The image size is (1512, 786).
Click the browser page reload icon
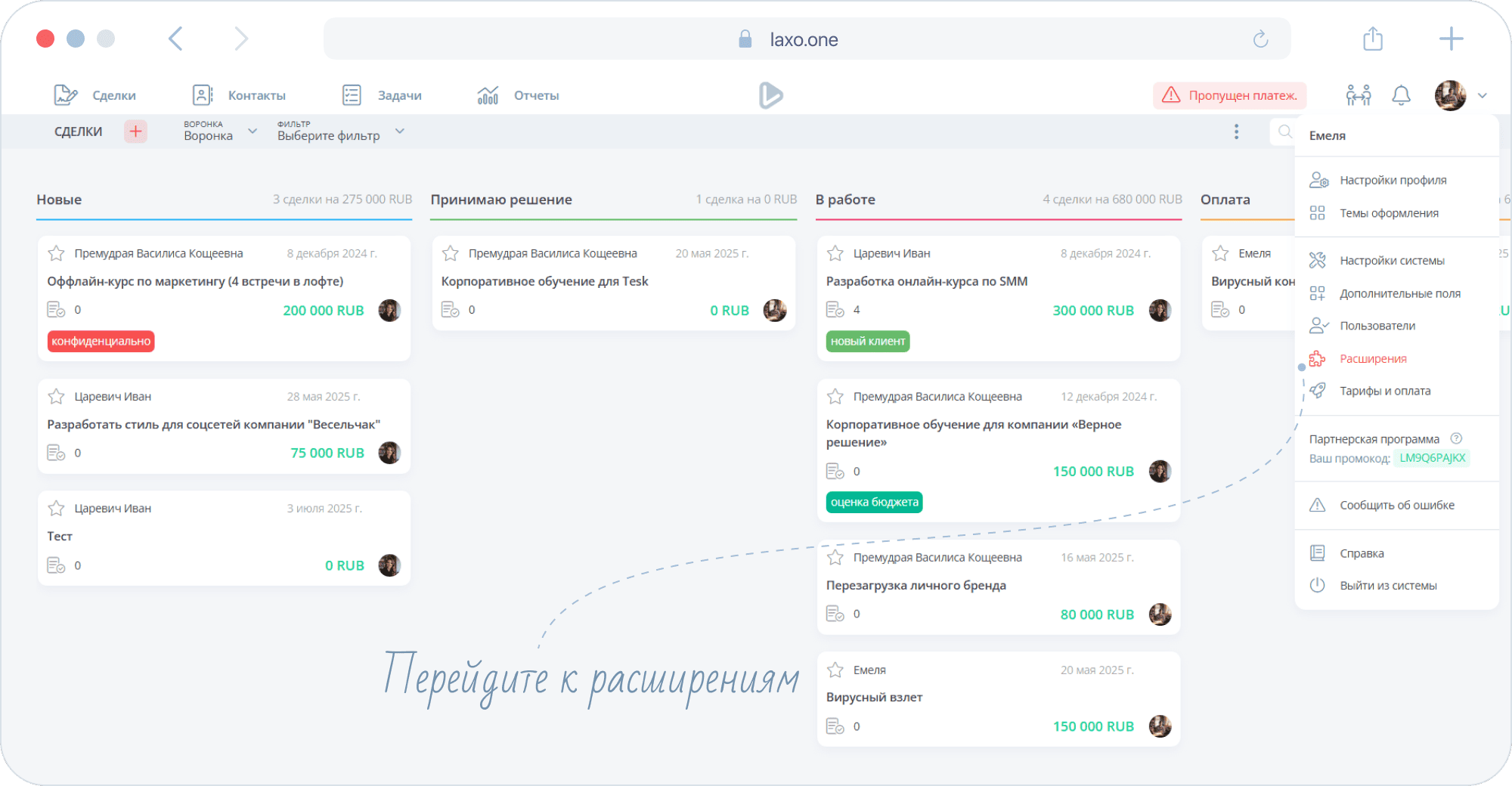[x=1260, y=39]
